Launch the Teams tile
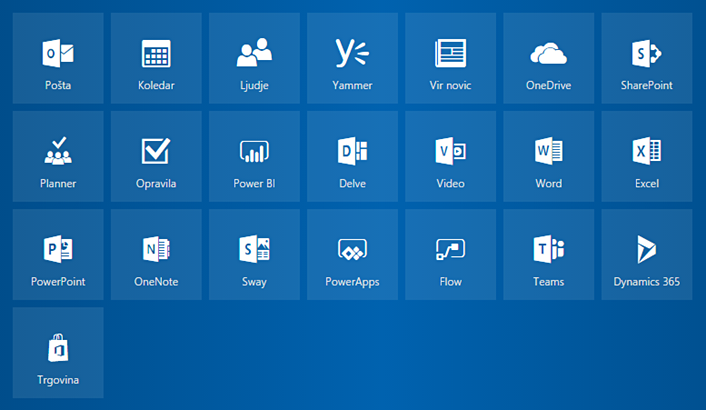Viewport: 706px width, 410px height. pos(549,254)
